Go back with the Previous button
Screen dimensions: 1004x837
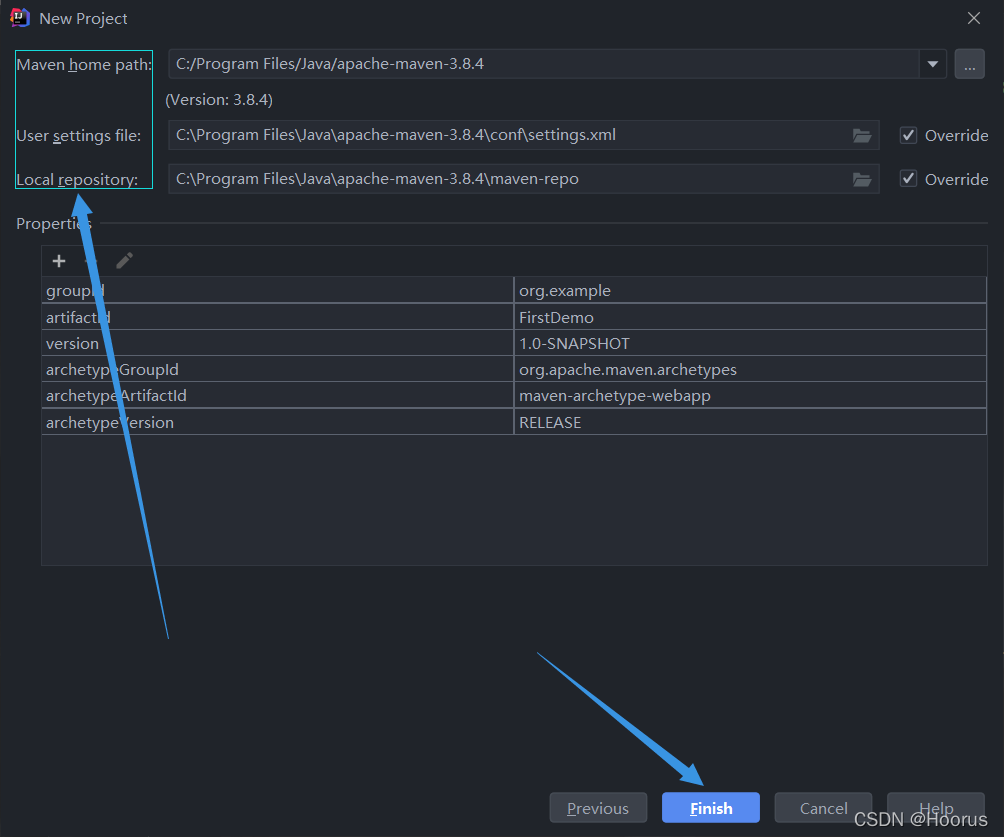[x=598, y=808]
